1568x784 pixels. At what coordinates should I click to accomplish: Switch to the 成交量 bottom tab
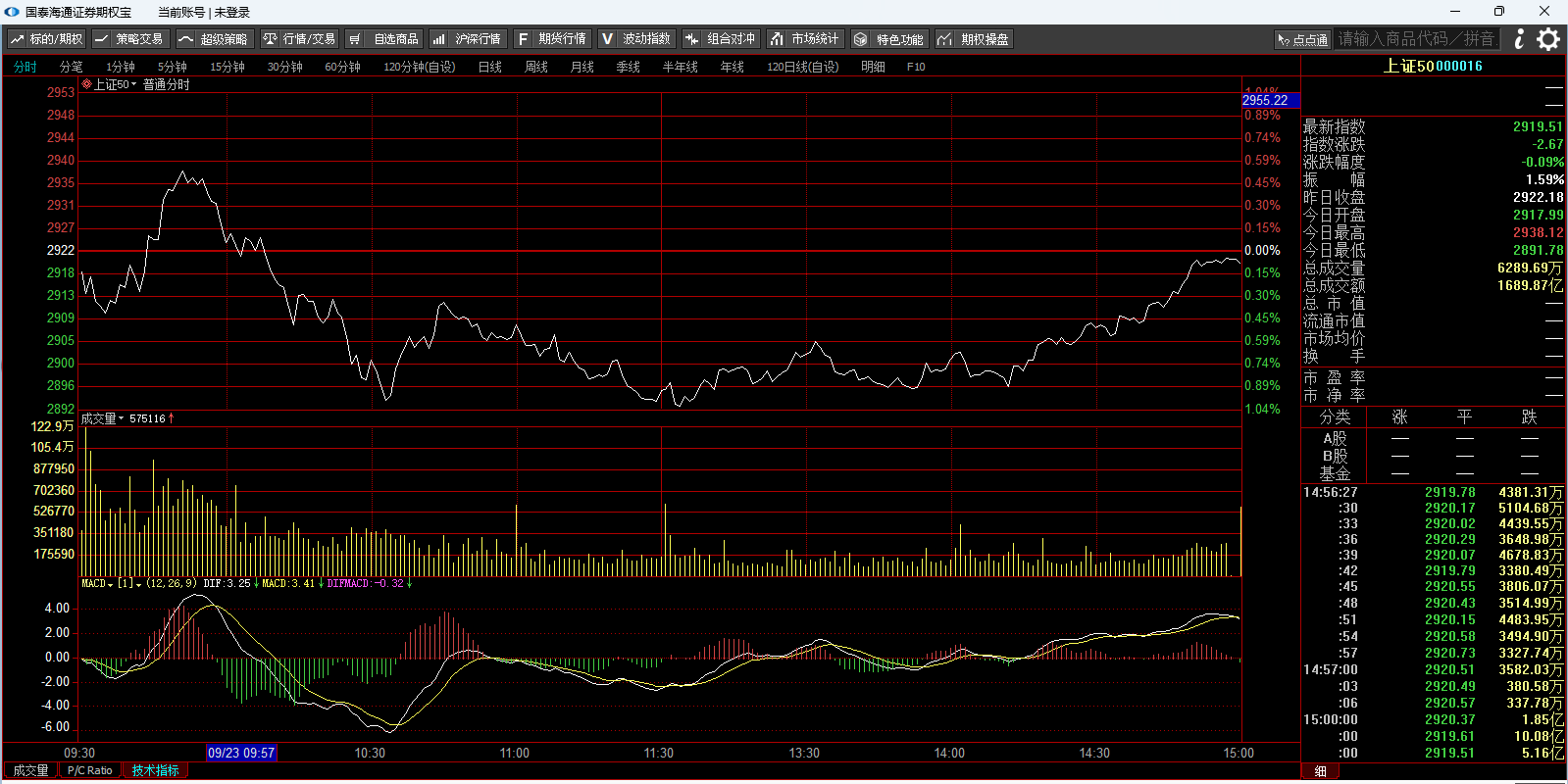pos(30,770)
